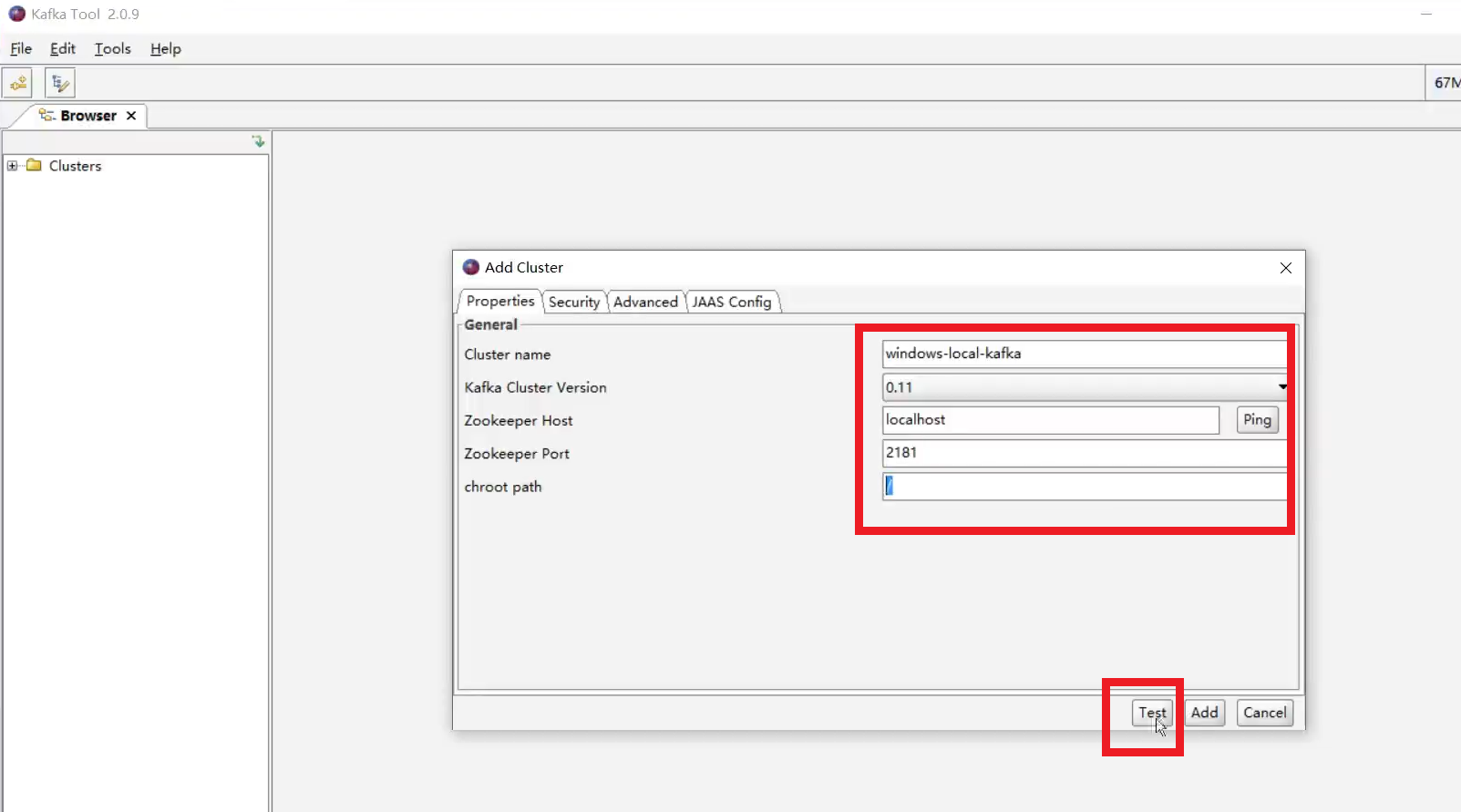Image resolution: width=1461 pixels, height=812 pixels.
Task: Click the green refresh arrow in Browser panel
Action: point(259,141)
